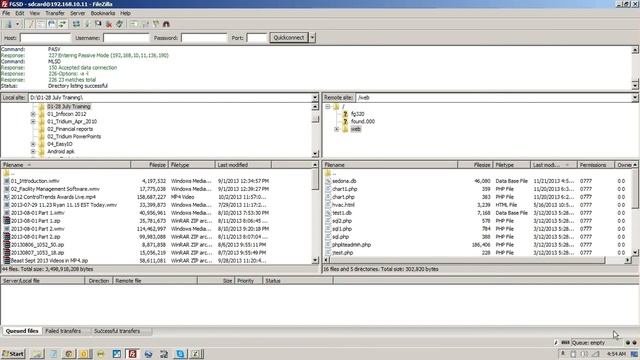Viewport: 640px width, 360px height.
Task: Open the Site Manager dropdown arrow
Action: (x=17, y=24)
